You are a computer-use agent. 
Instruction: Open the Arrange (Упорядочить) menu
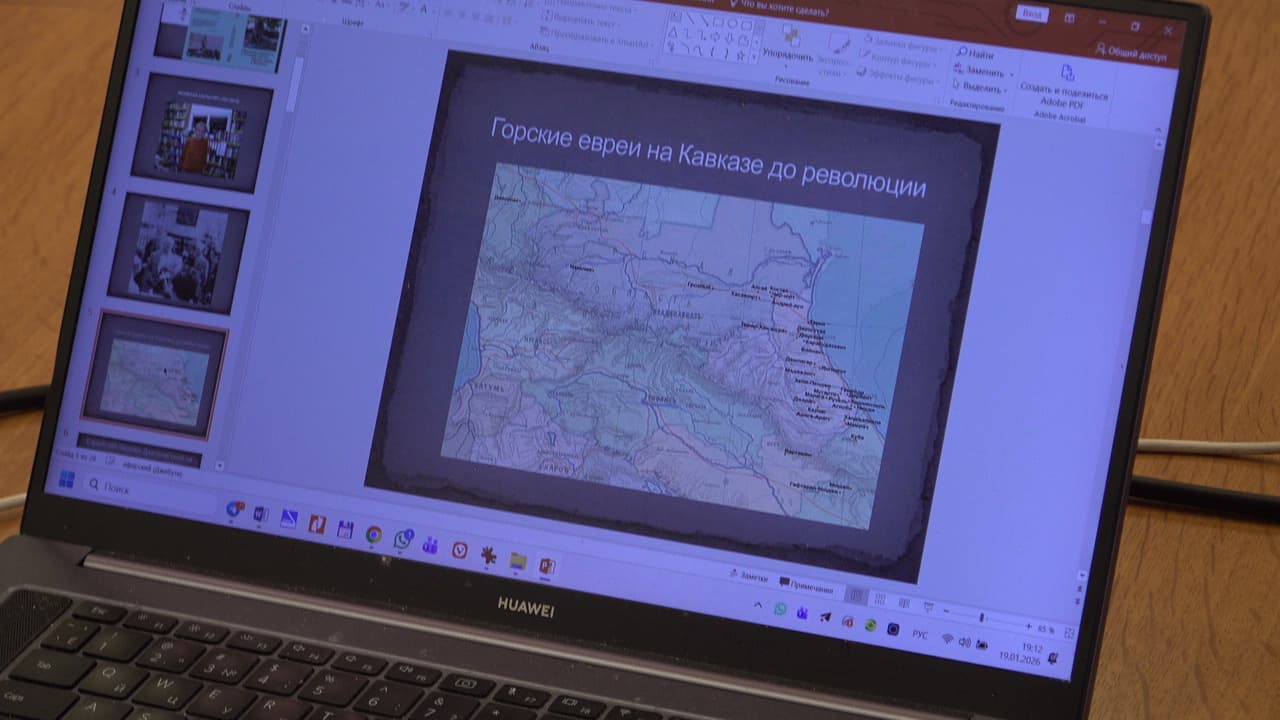point(788,45)
